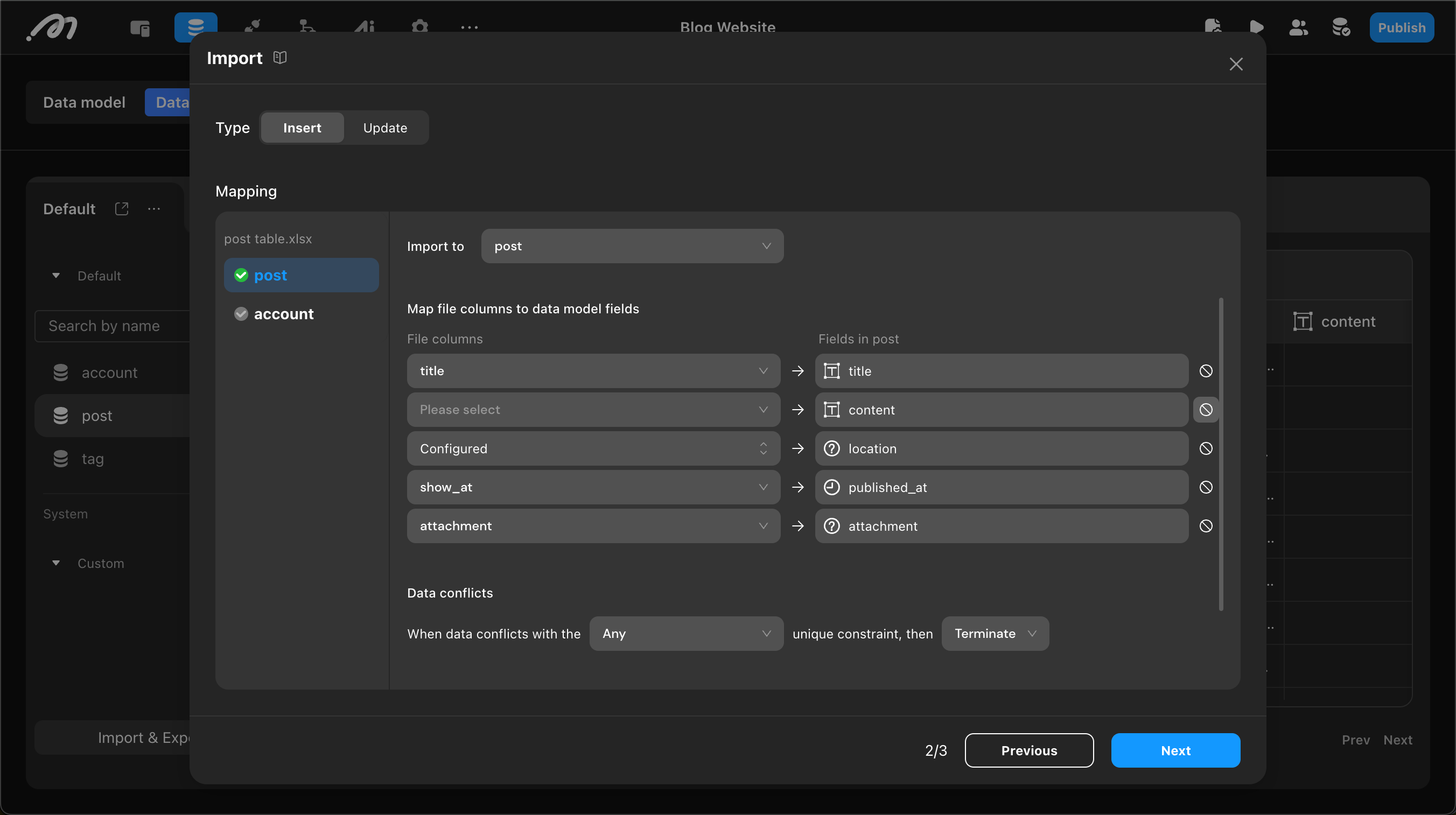Collapse the Custom tree group
1456x815 pixels.
coord(56,563)
